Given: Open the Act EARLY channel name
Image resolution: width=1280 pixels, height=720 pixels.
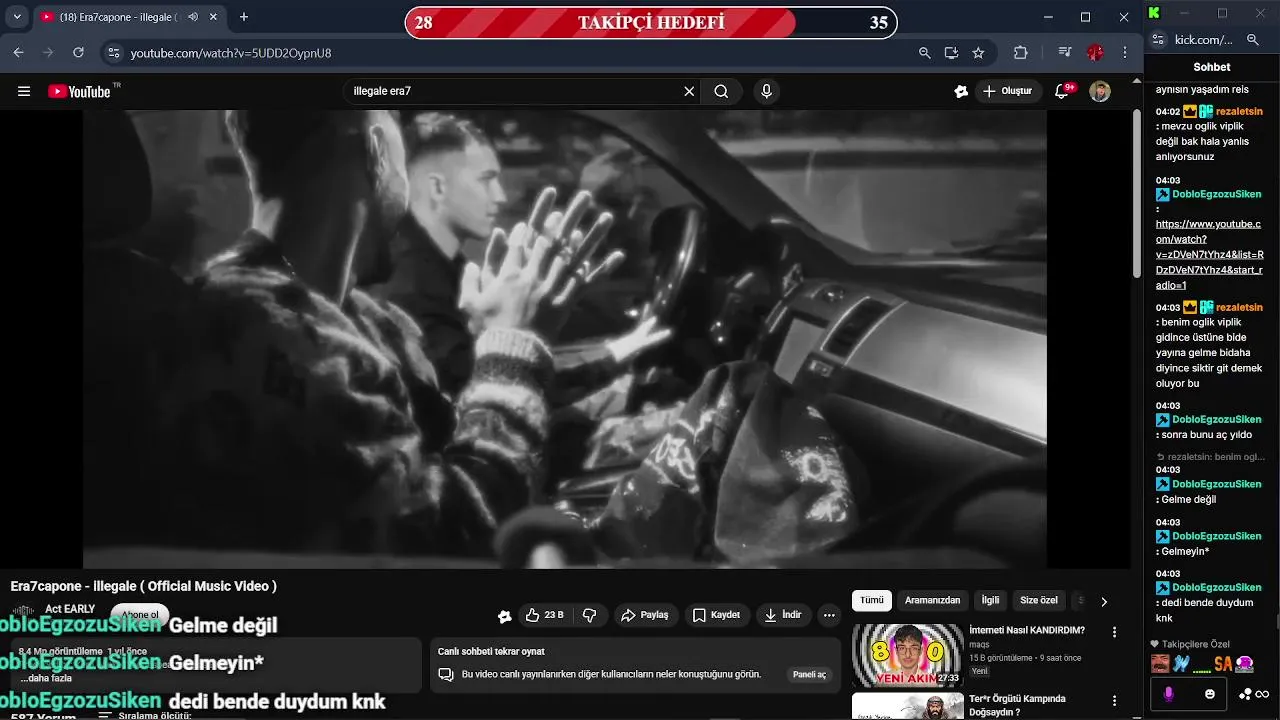Looking at the screenshot, I should tap(70, 609).
